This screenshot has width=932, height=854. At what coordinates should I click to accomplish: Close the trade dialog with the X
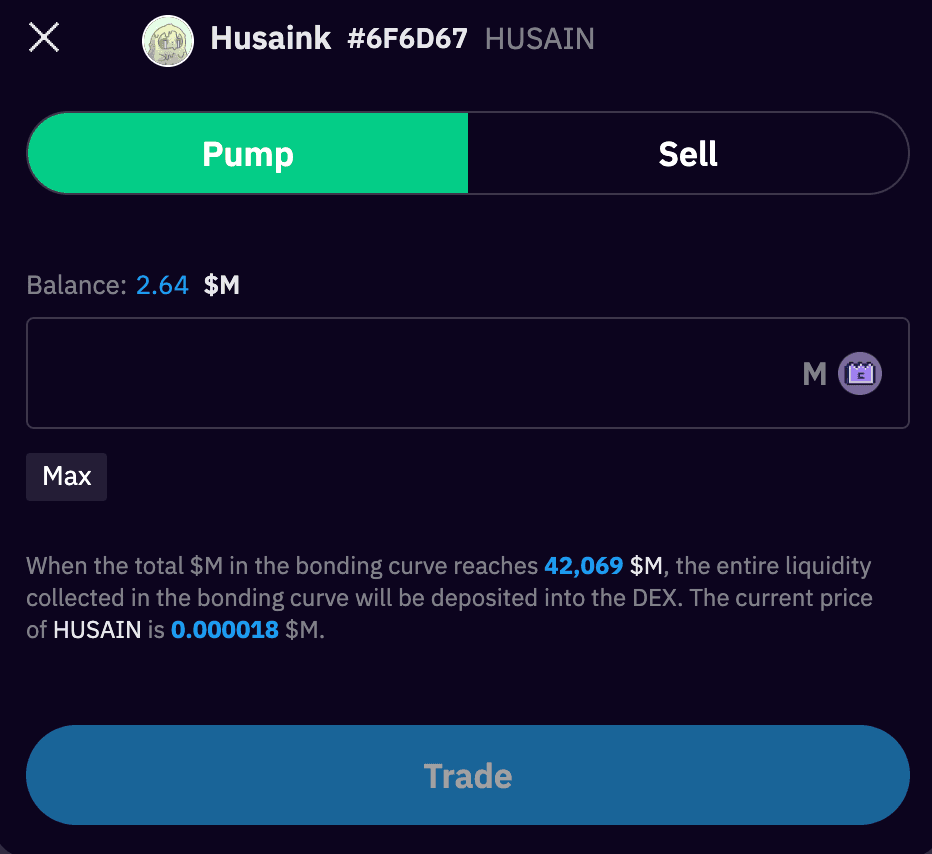click(x=45, y=39)
